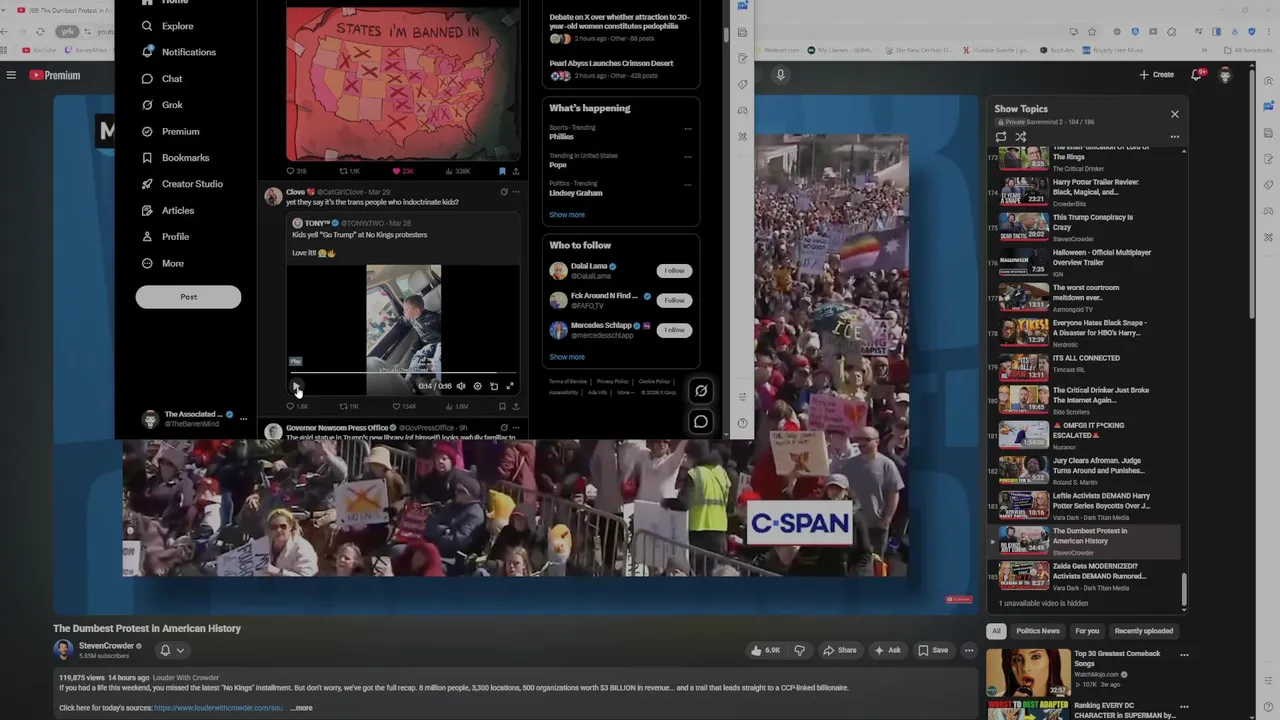Close the Show Topics playlist panel
Viewport: 1280px width, 720px height.
[1175, 114]
